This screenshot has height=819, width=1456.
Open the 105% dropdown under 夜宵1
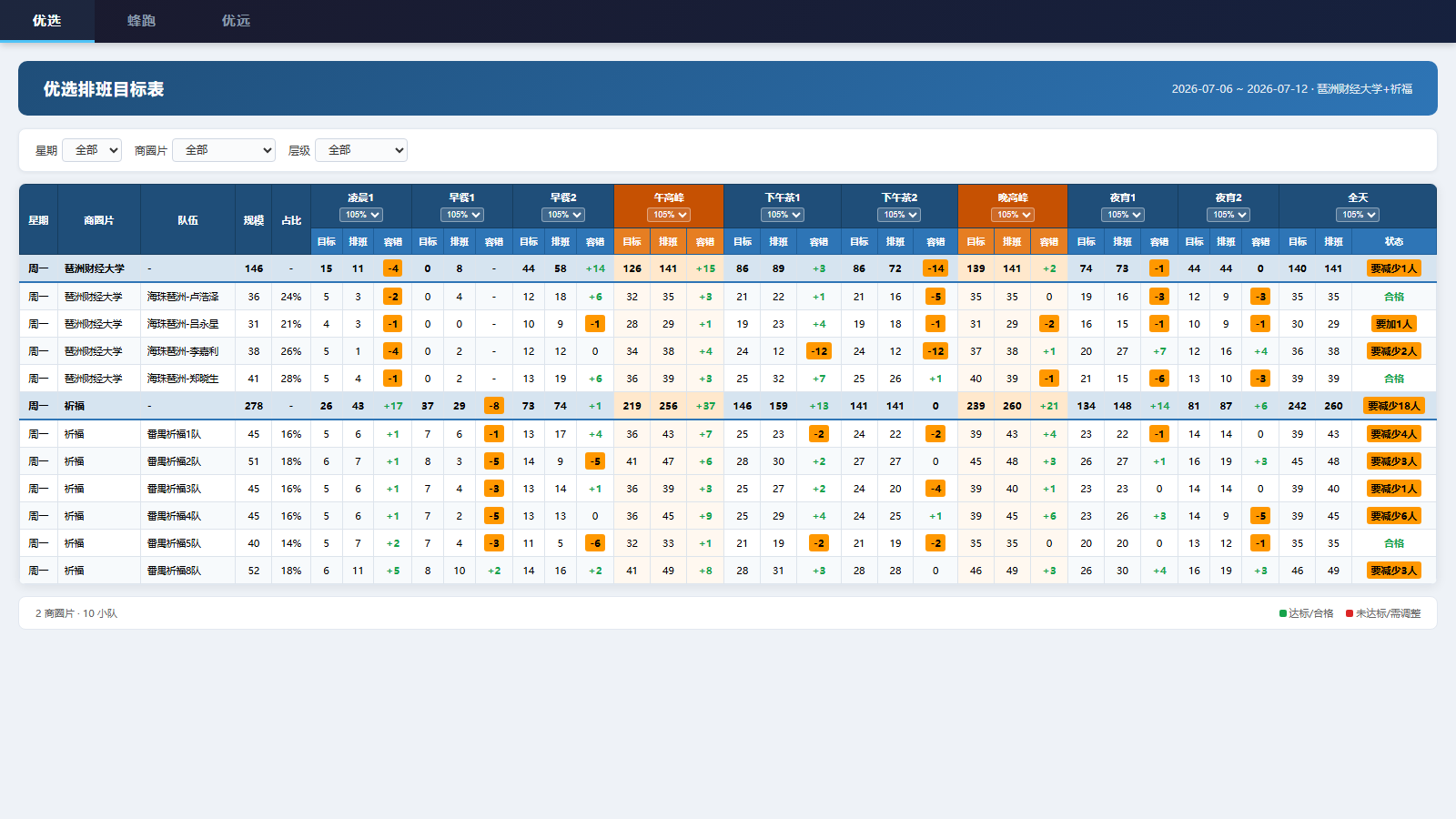(1123, 215)
